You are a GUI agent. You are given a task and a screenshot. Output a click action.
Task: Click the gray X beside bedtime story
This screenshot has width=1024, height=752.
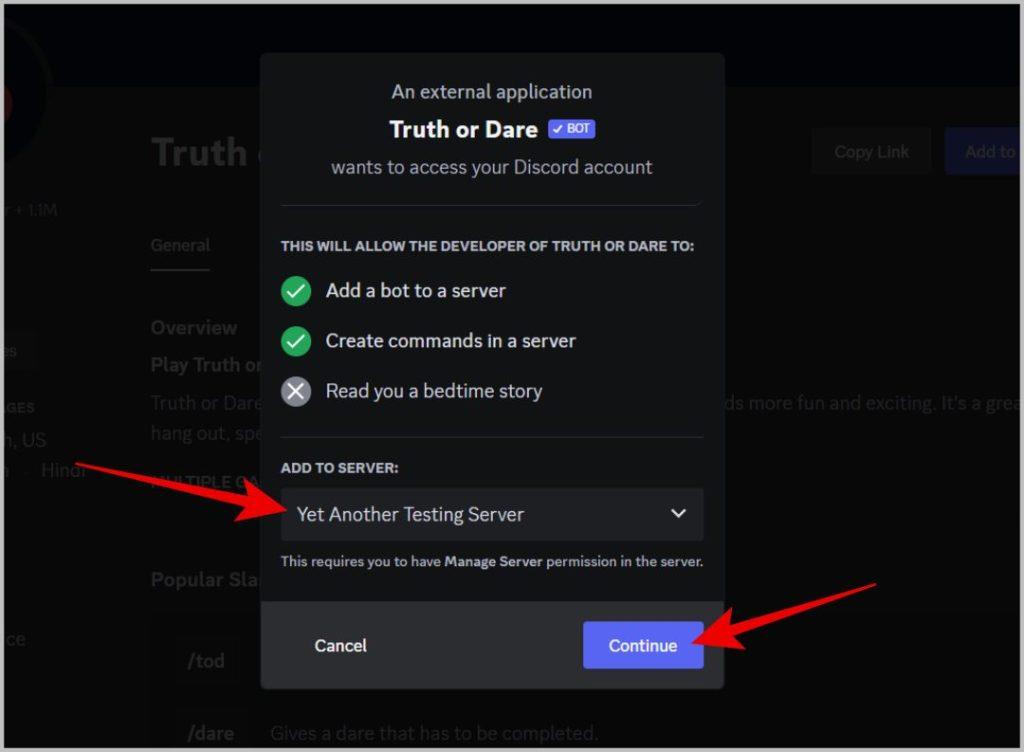click(x=296, y=391)
